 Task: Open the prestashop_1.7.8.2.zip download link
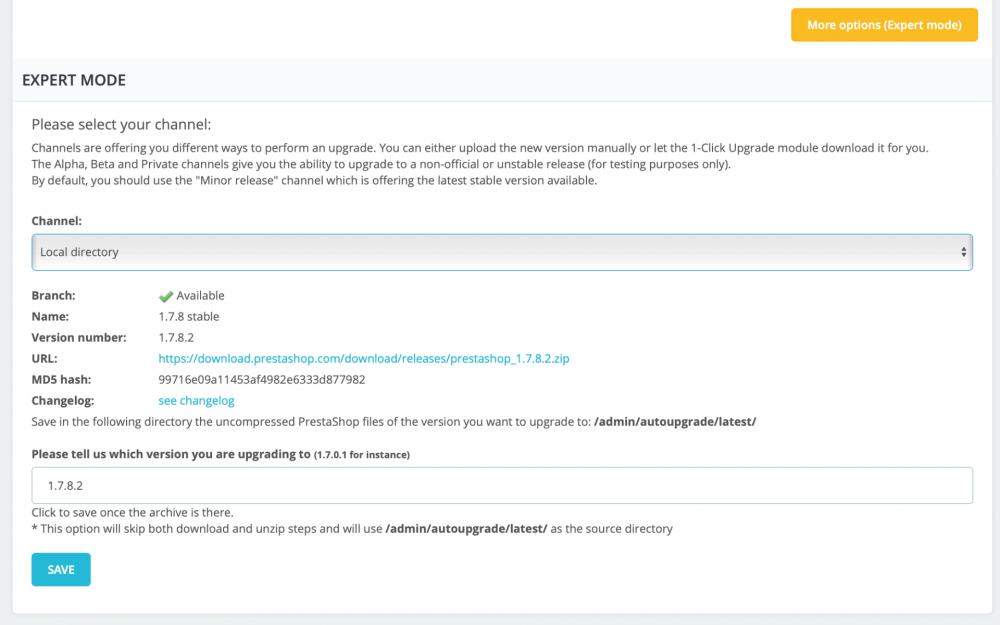(364, 358)
